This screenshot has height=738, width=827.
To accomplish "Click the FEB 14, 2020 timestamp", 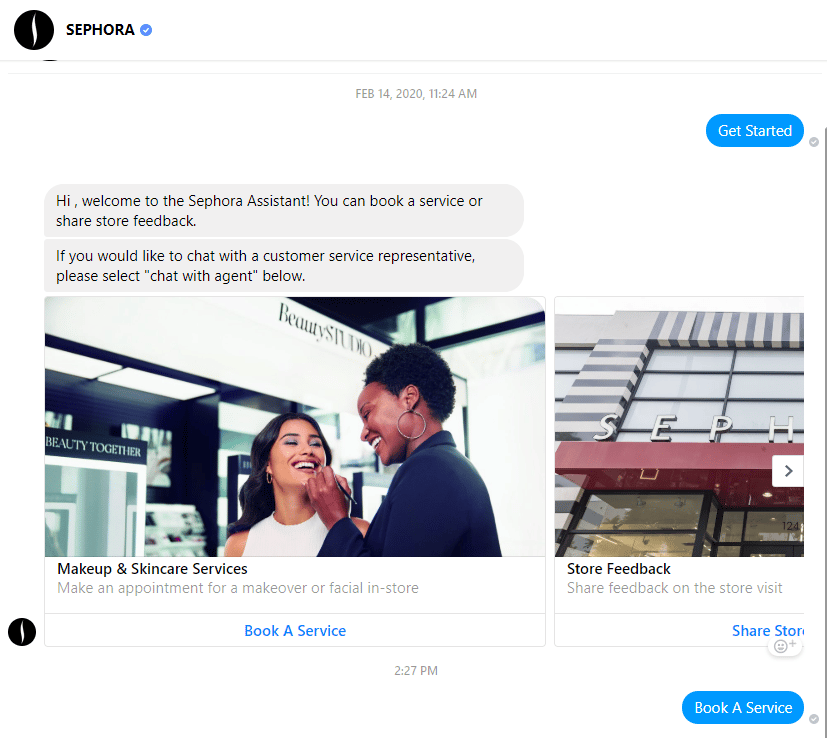I will (x=416, y=93).
